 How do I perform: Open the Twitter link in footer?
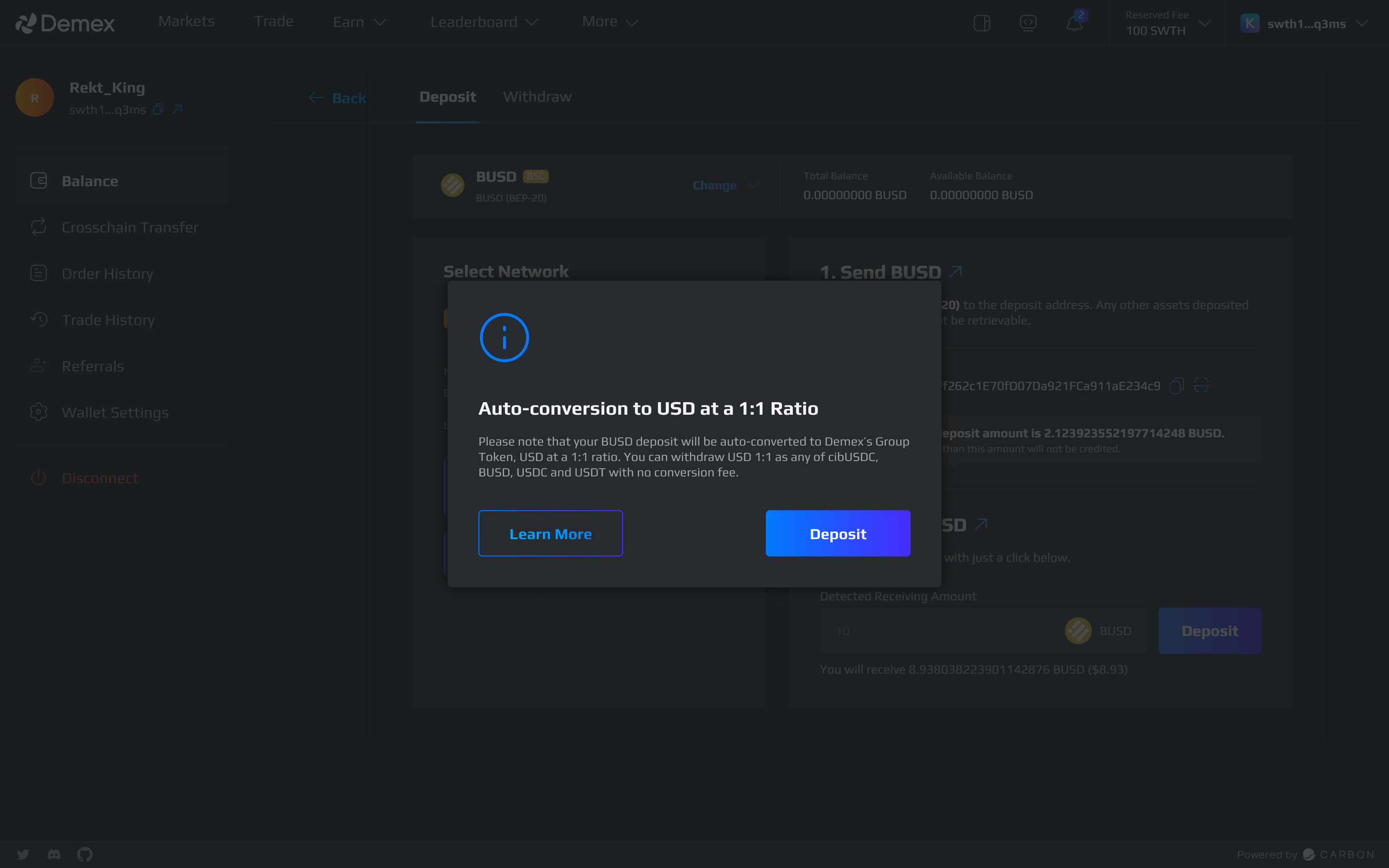tap(23, 854)
